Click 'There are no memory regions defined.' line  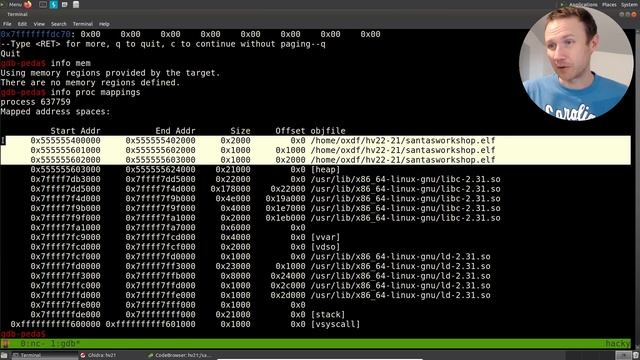pos(90,83)
